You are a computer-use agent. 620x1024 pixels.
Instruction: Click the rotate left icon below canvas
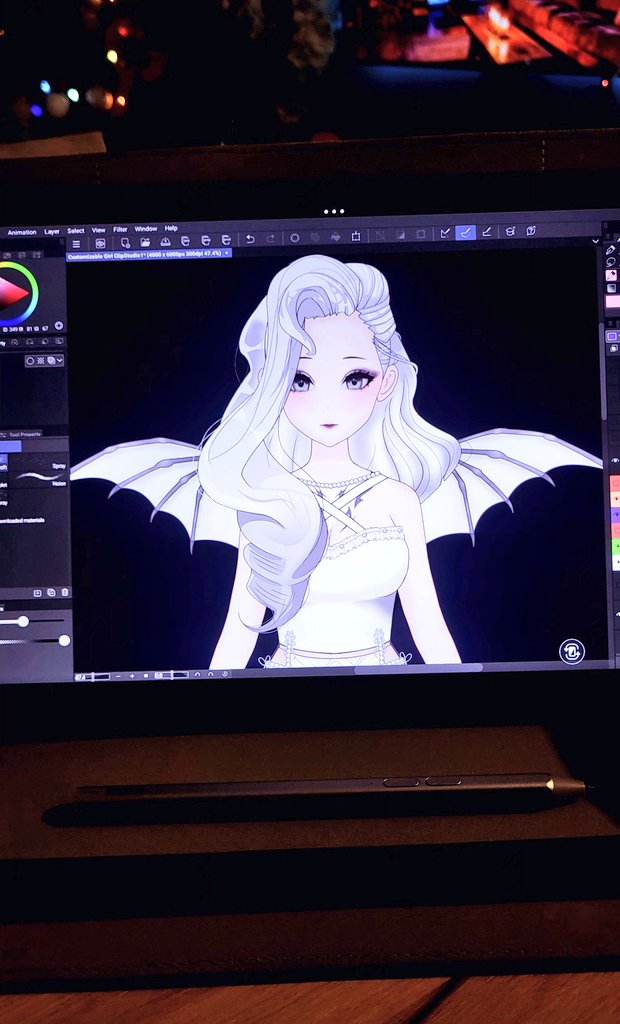[x=198, y=675]
